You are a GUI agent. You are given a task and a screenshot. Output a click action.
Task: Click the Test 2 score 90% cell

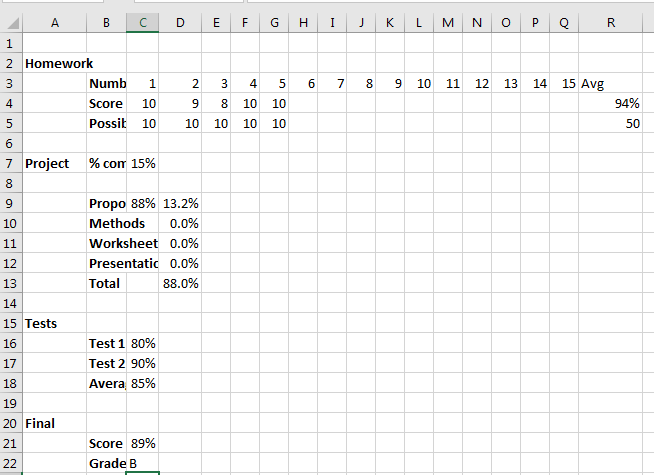click(x=142, y=363)
